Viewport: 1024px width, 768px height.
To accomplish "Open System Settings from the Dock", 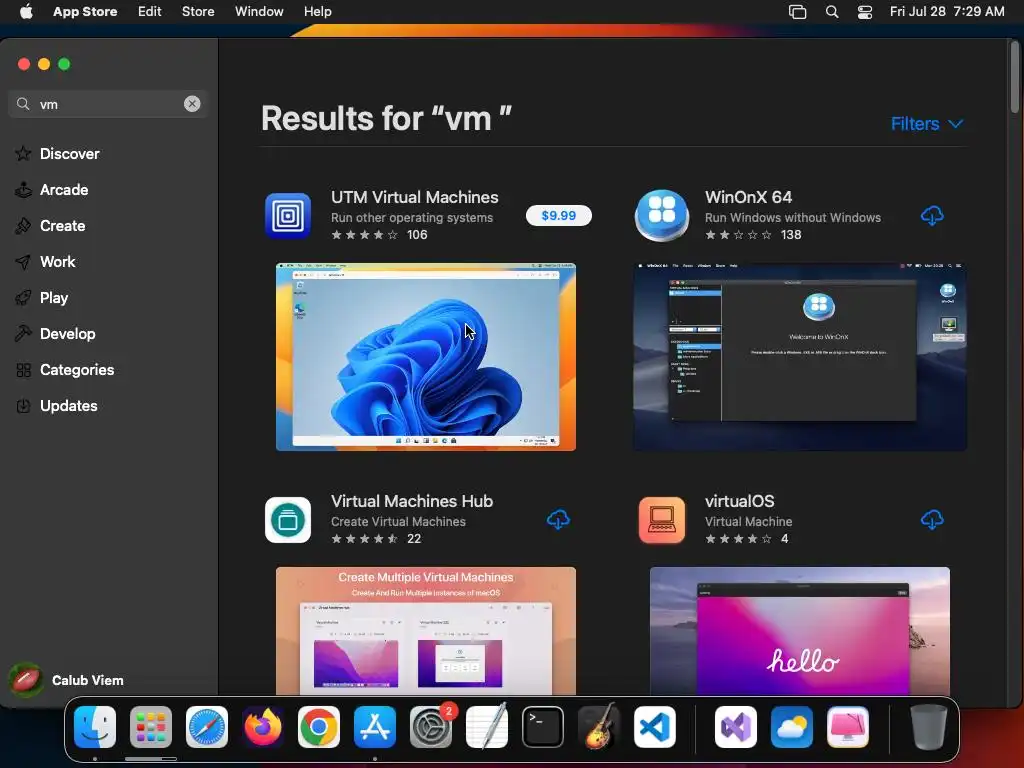I will point(431,727).
